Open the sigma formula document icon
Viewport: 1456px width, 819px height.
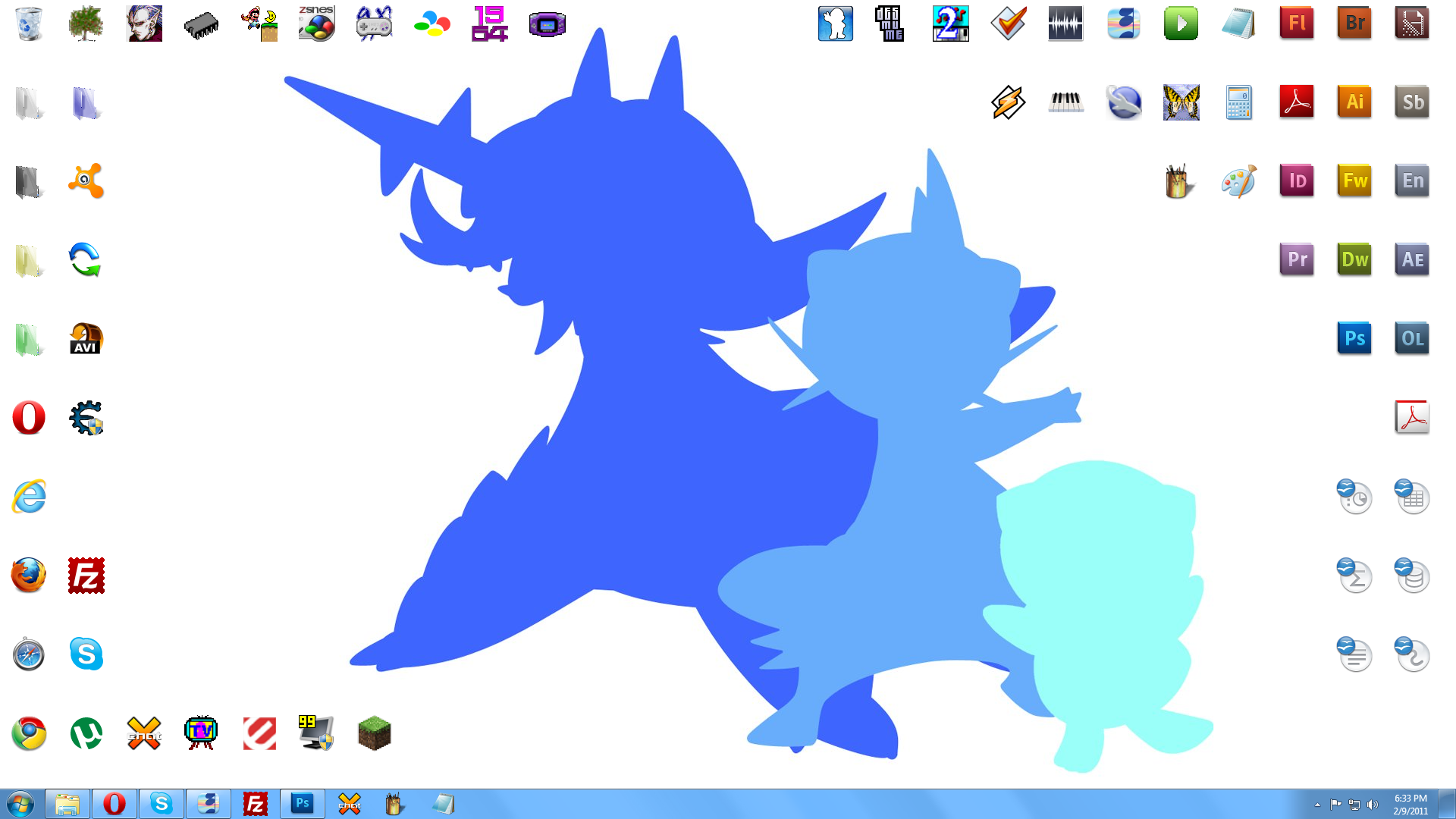[1354, 576]
